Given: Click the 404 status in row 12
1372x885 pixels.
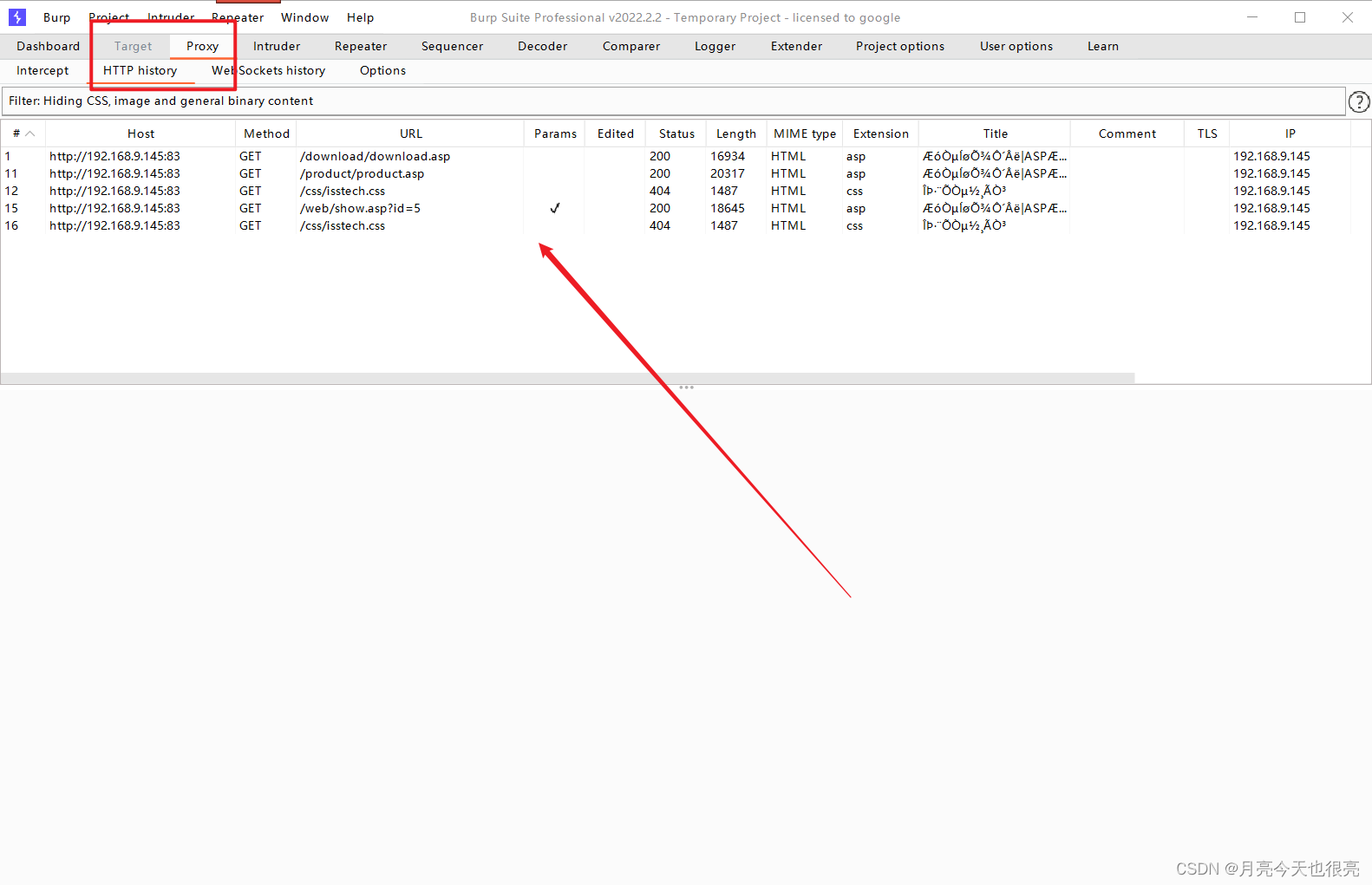Looking at the screenshot, I should tap(660, 191).
